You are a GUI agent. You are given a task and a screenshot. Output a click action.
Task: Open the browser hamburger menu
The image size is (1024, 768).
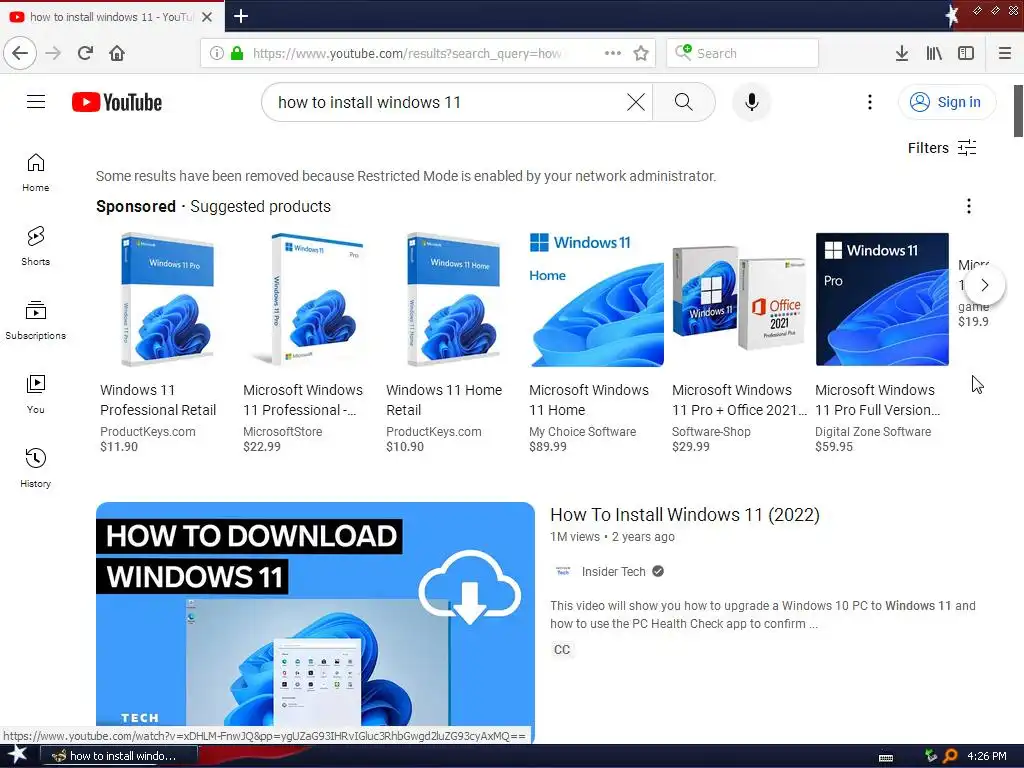(1005, 53)
